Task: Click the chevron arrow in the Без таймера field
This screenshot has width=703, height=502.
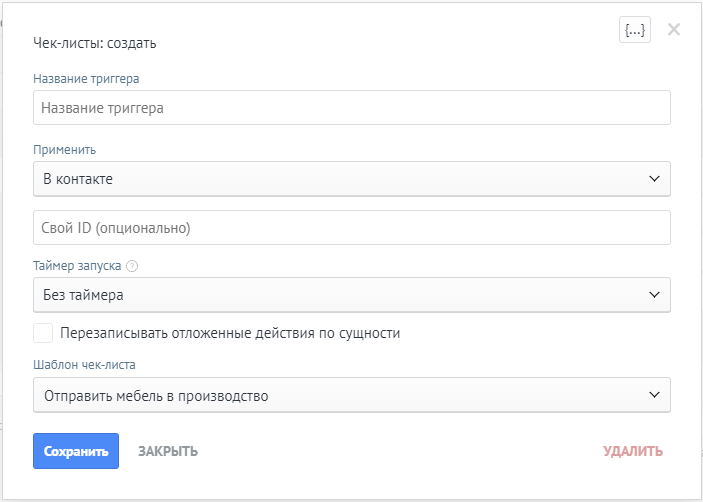Action: point(654,295)
